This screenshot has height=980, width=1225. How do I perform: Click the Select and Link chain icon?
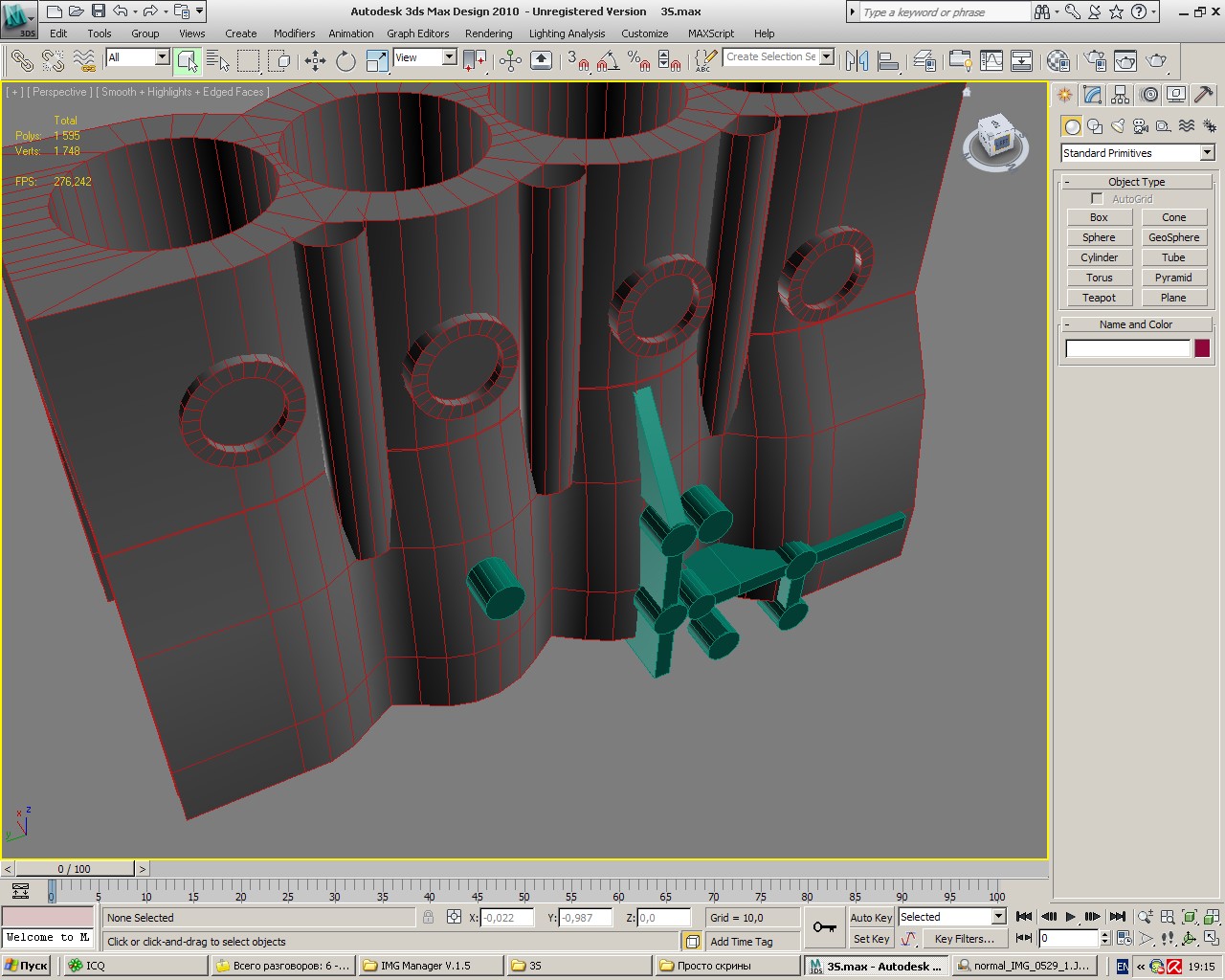click(x=22, y=61)
